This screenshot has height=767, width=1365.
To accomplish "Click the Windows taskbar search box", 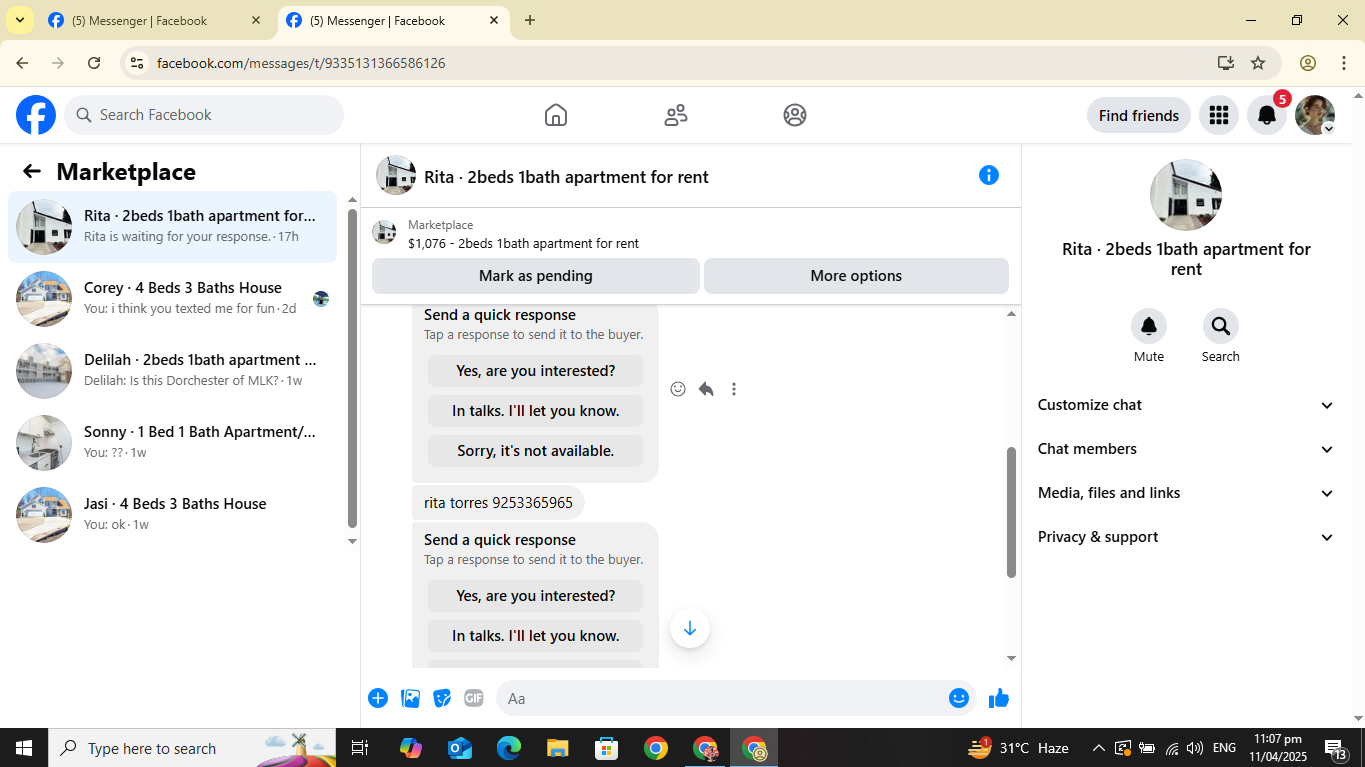I will 192,748.
